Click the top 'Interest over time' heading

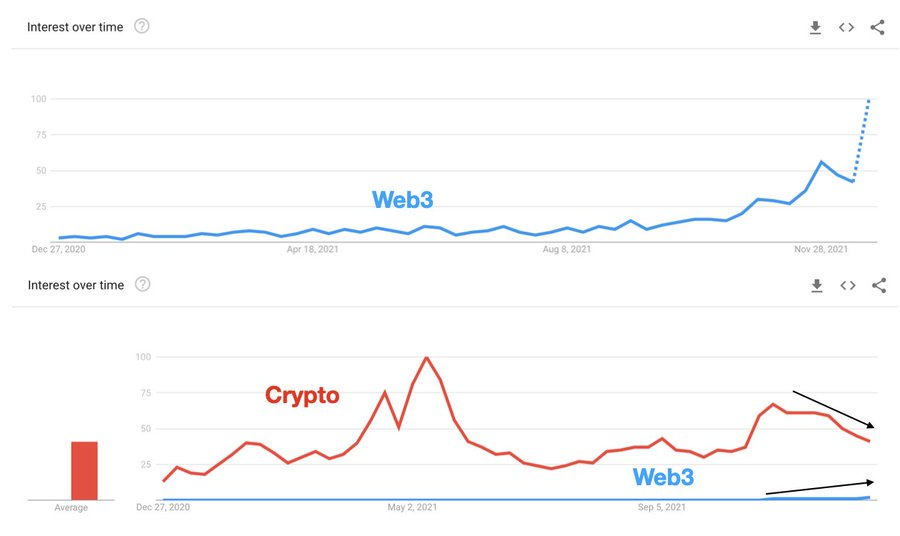pos(75,27)
